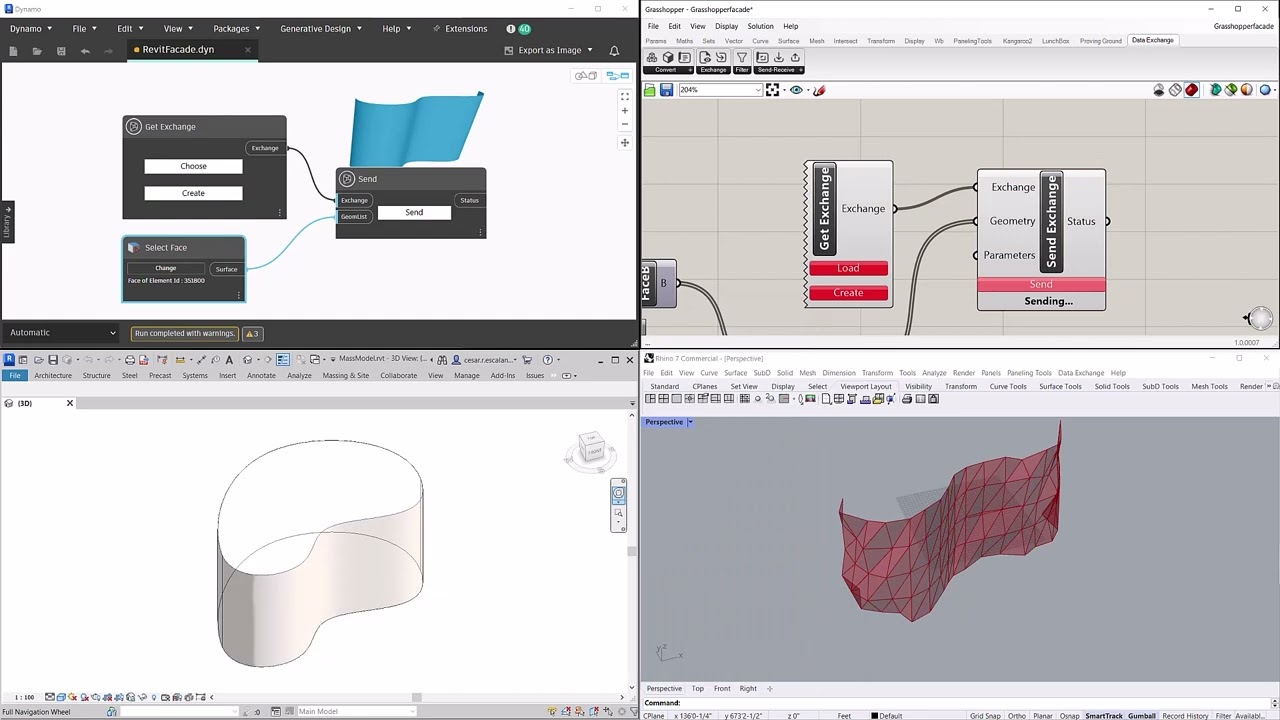Create a new Dynamo file from toolbar
The image size is (1280, 720).
click(x=13, y=51)
